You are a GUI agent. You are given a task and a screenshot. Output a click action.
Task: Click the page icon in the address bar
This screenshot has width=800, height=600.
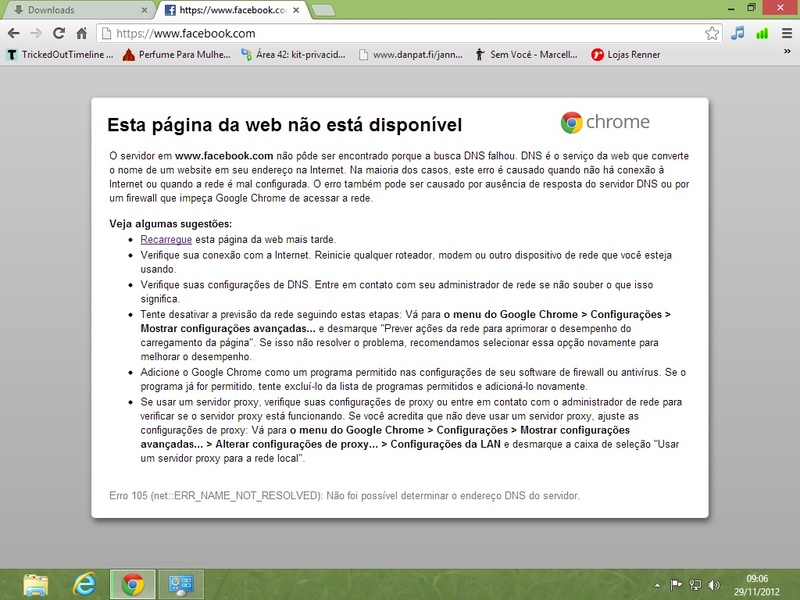[x=107, y=34]
